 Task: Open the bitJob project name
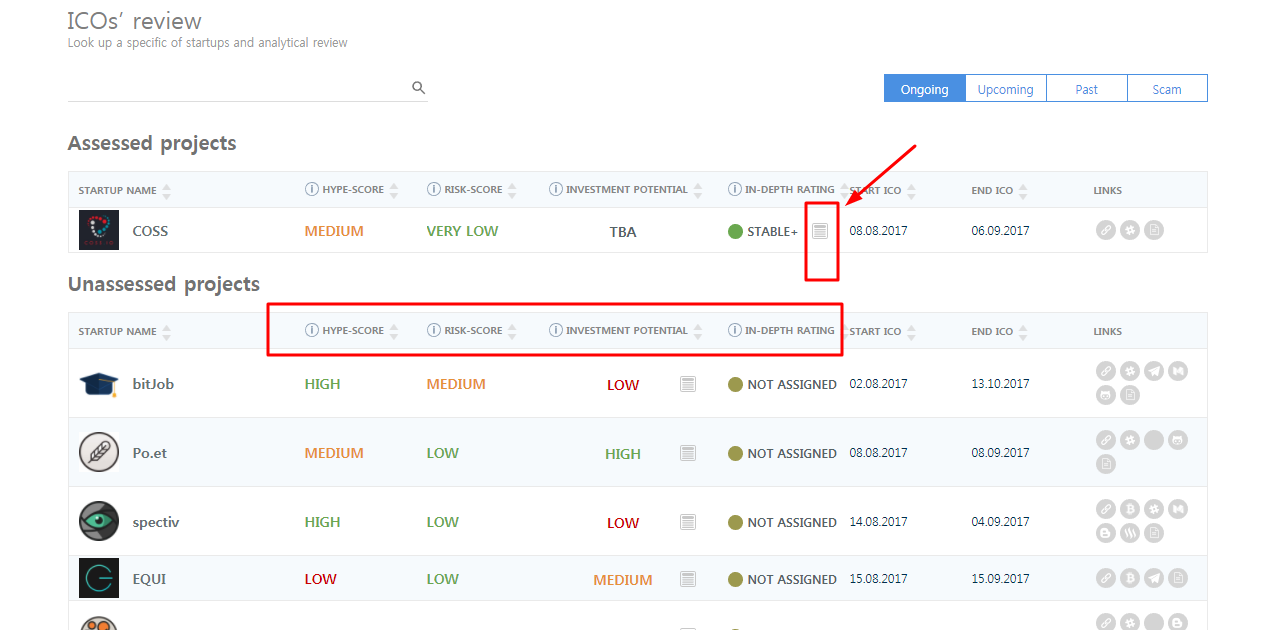[x=153, y=384]
